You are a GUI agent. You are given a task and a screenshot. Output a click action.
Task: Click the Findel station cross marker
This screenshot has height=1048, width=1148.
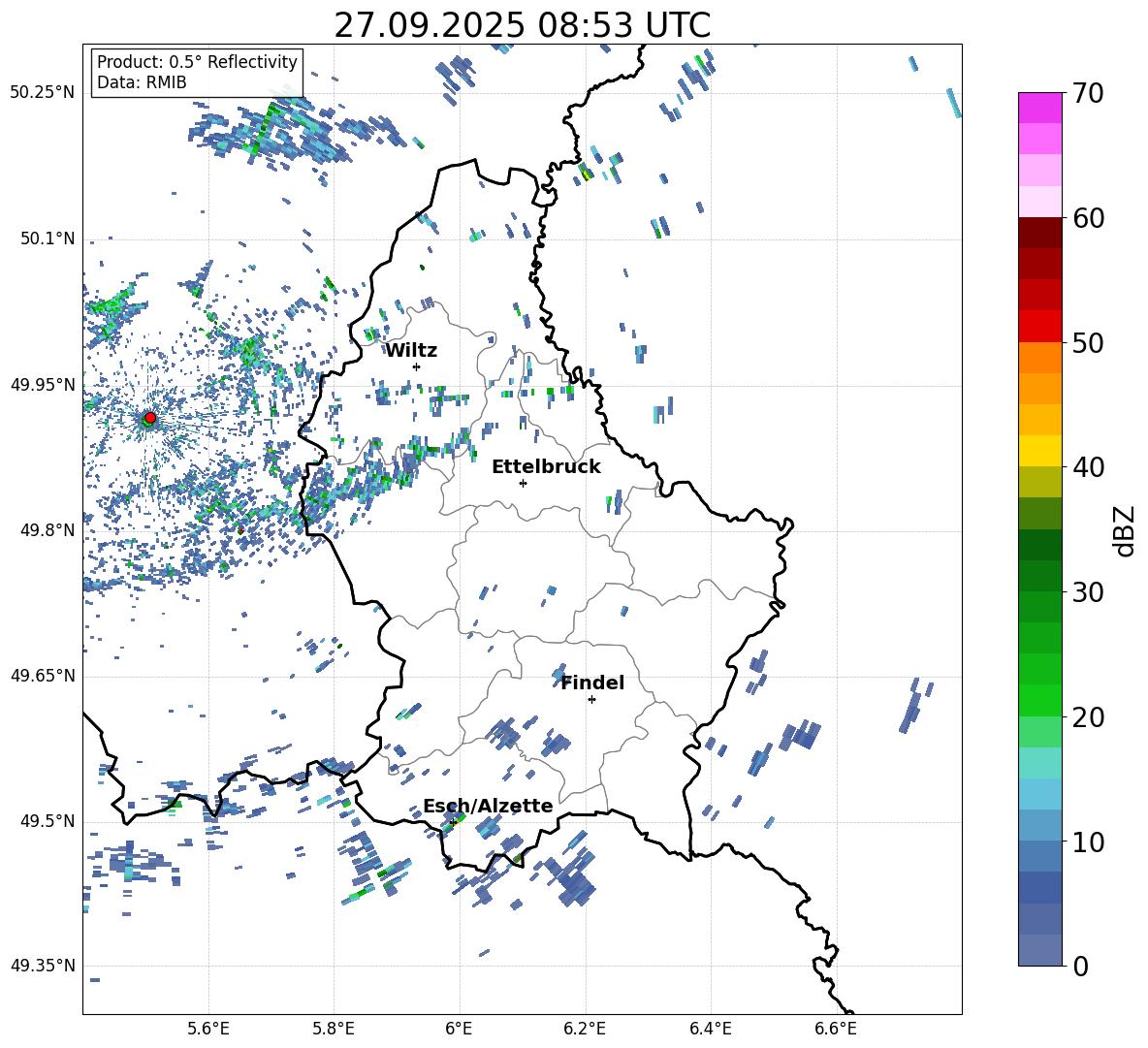pyautogui.click(x=591, y=700)
